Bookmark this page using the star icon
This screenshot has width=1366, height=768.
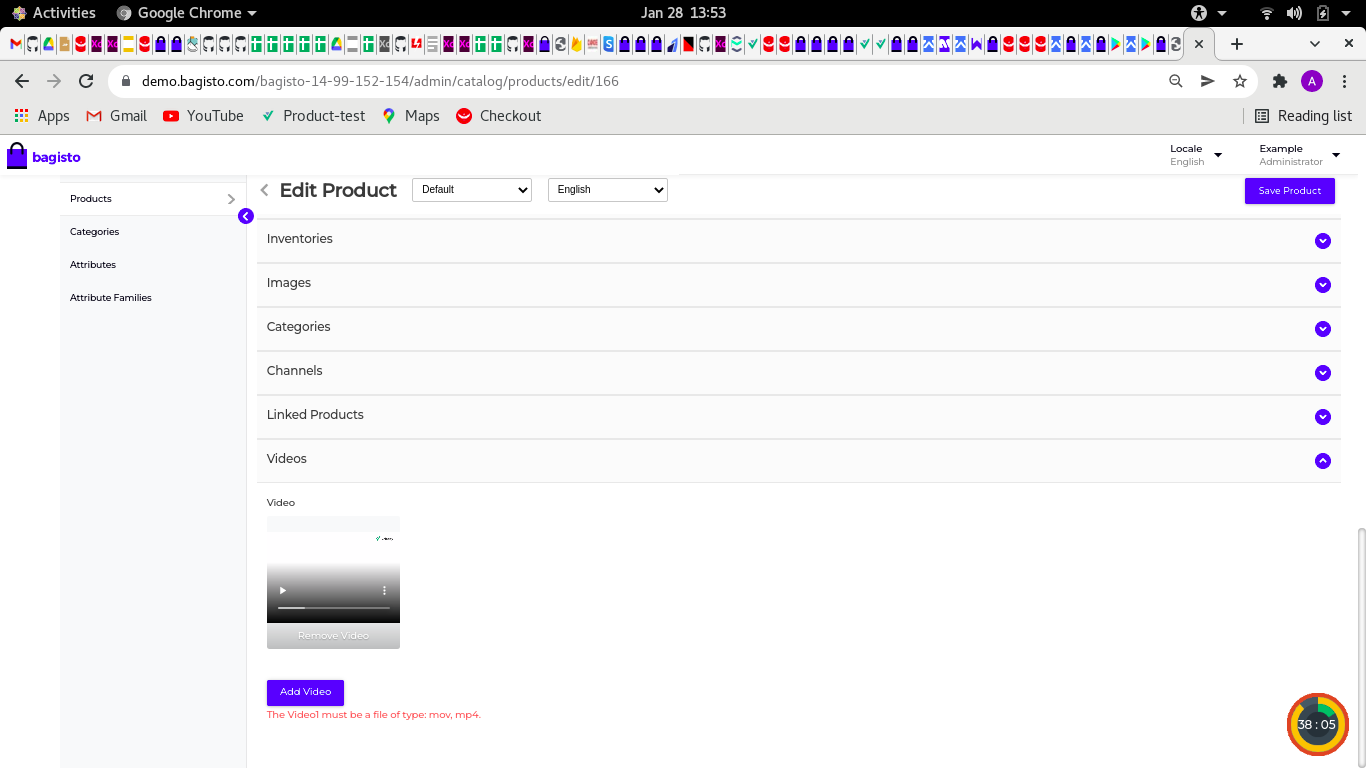[x=1239, y=81]
